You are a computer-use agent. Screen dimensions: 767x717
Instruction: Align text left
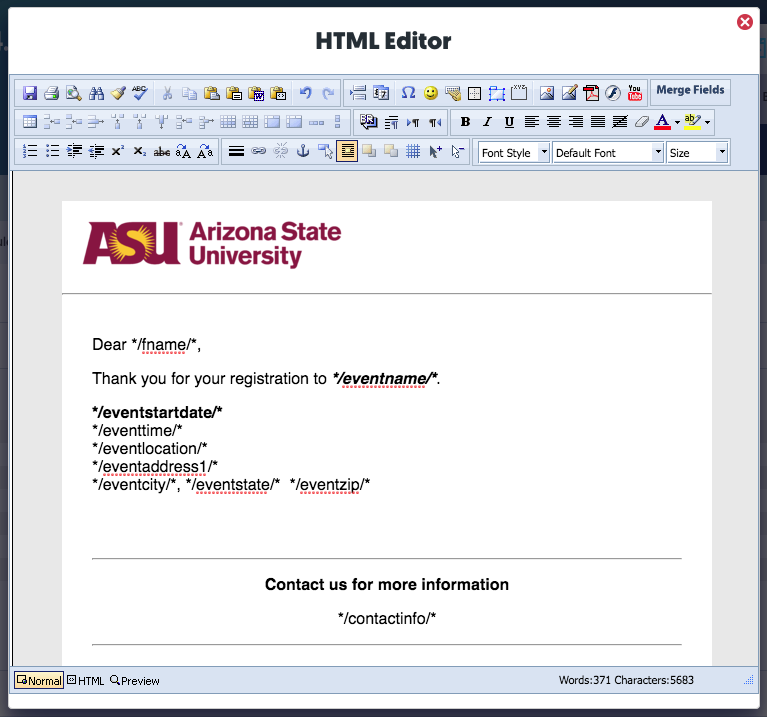coord(531,122)
